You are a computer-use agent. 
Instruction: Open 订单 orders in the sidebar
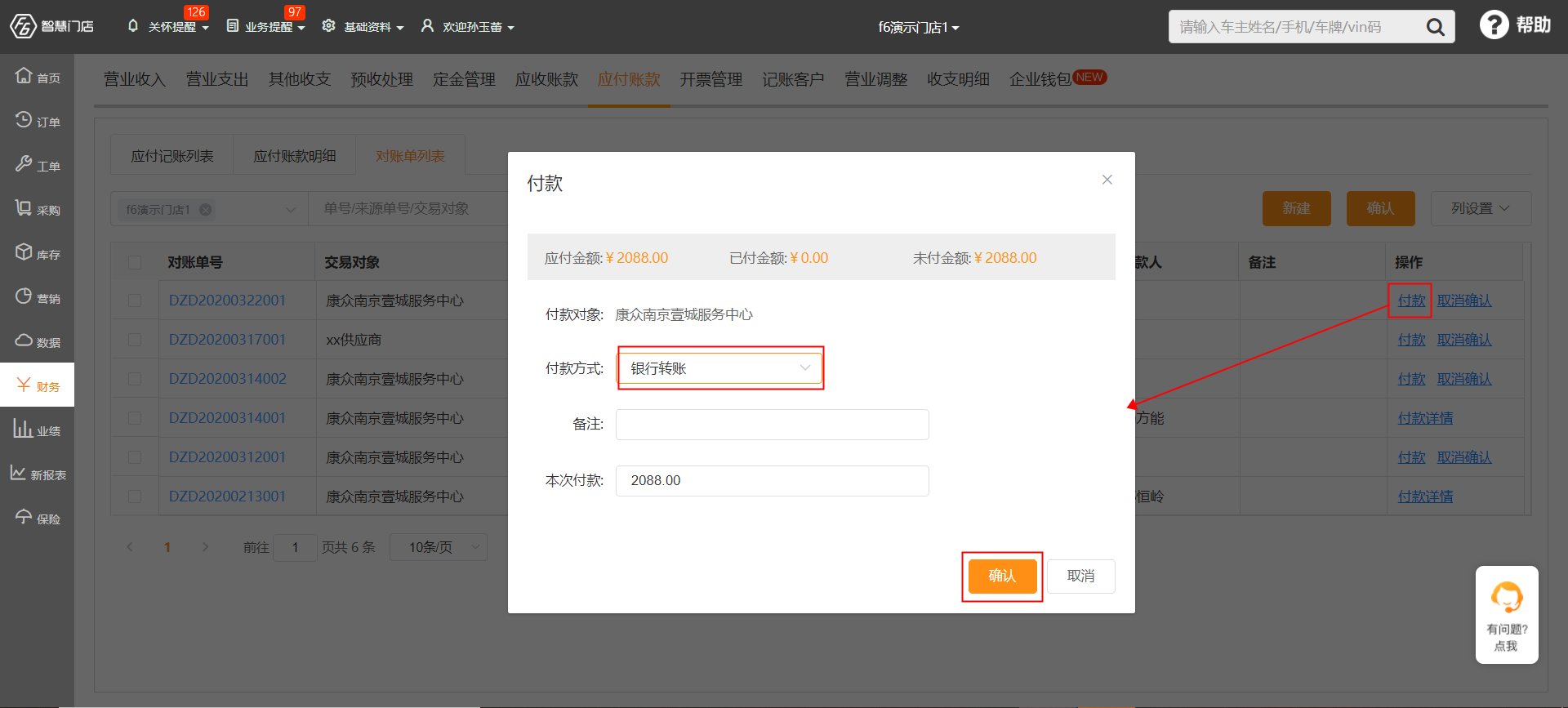(37, 121)
